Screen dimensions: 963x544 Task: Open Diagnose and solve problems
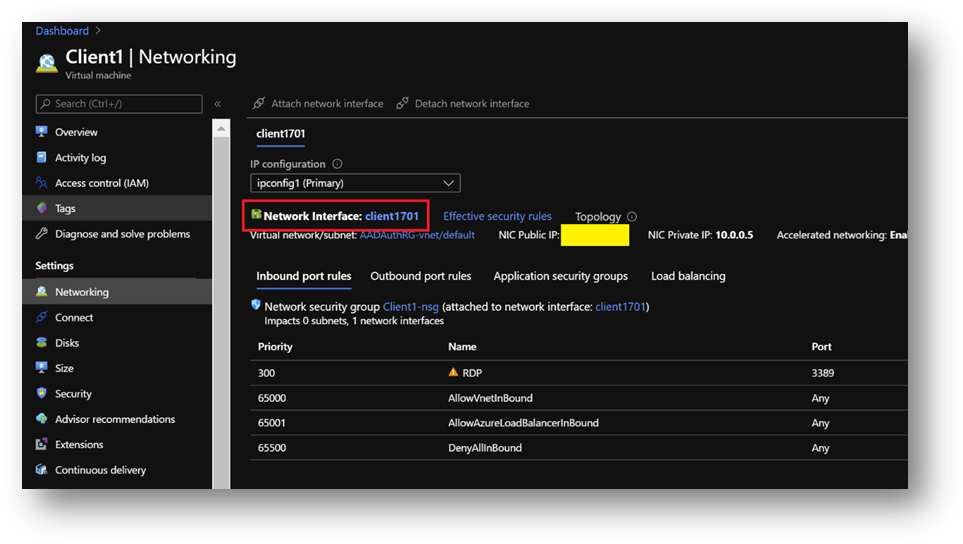click(x=123, y=234)
